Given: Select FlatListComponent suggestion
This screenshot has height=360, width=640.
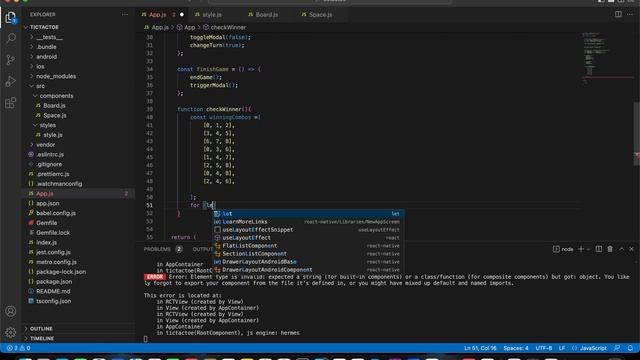Looking at the screenshot, I should point(309,246).
